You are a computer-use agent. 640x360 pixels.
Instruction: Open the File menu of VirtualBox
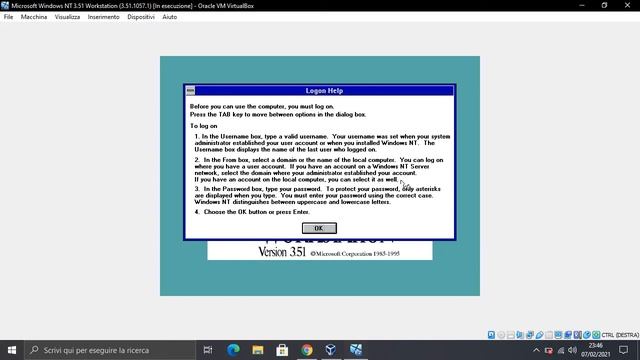coord(8,17)
